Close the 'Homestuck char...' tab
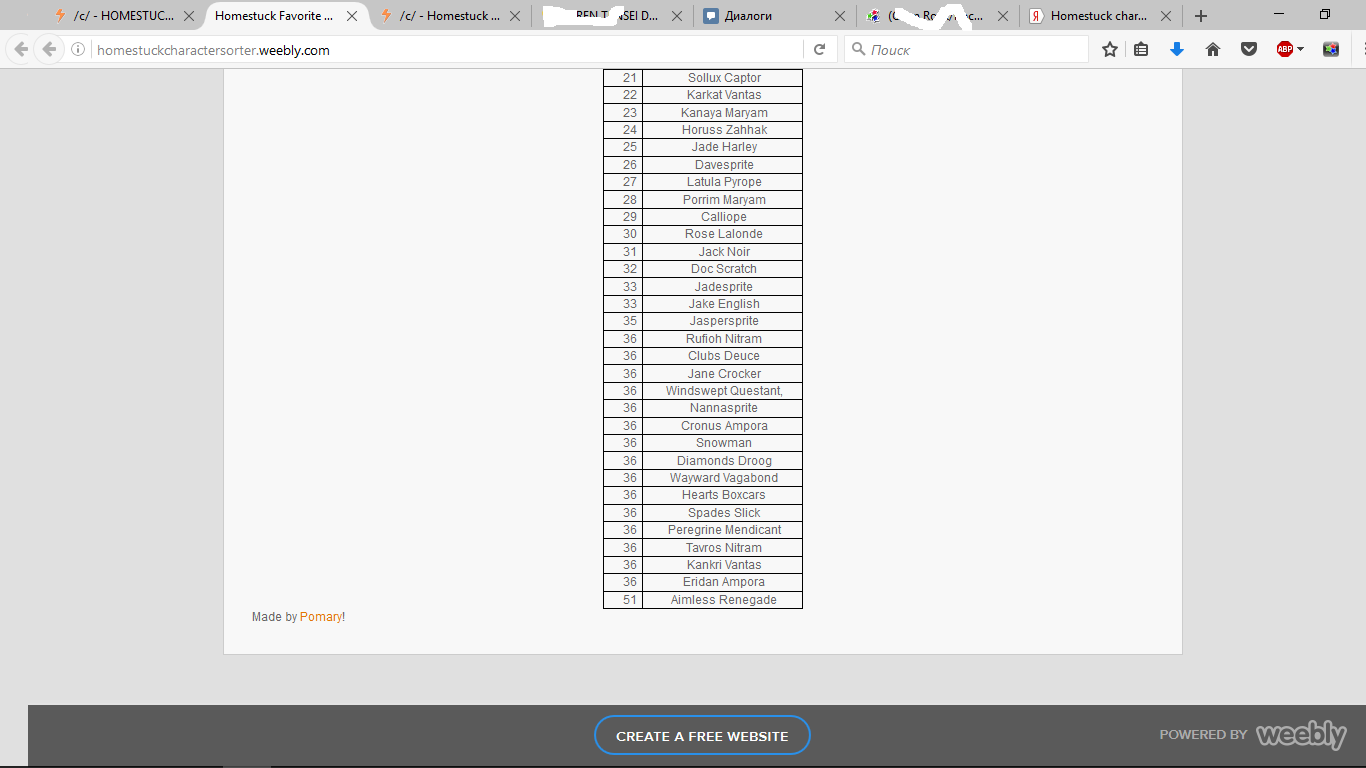 pyautogui.click(x=1165, y=16)
